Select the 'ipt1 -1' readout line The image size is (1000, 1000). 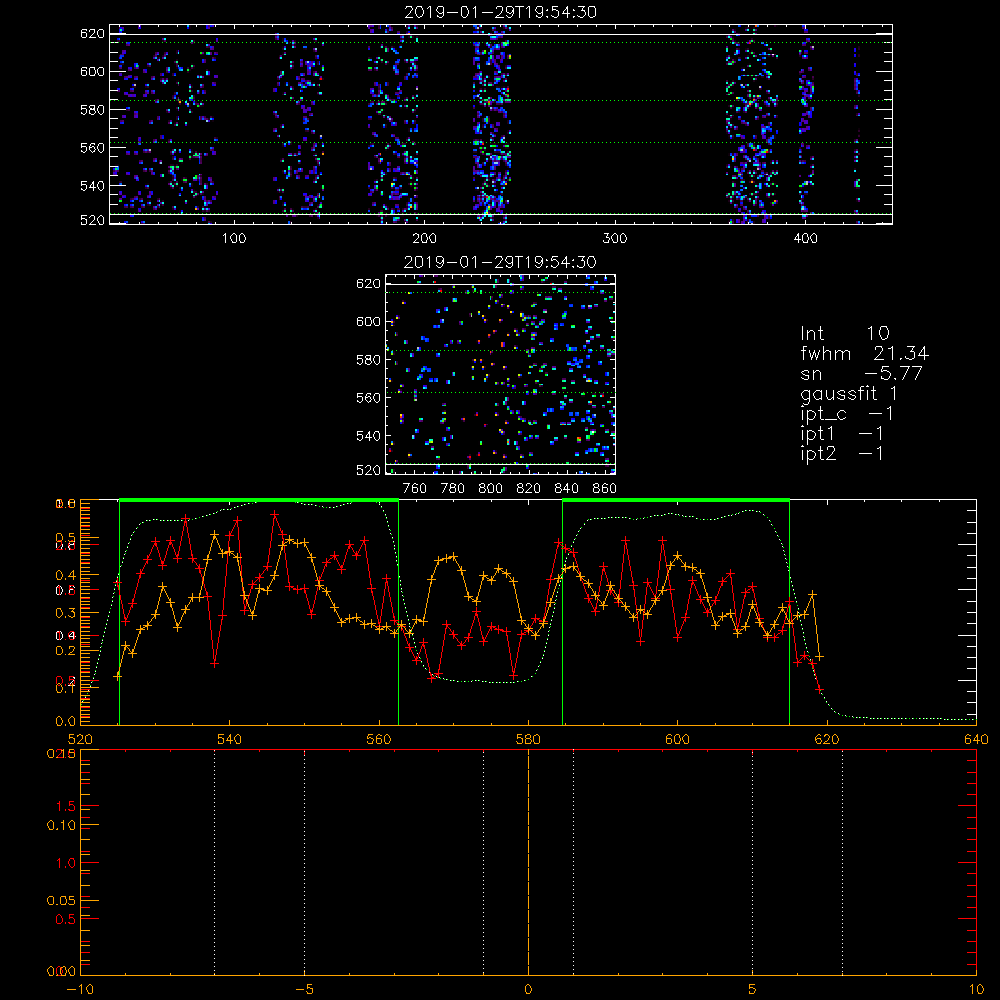click(x=842, y=434)
